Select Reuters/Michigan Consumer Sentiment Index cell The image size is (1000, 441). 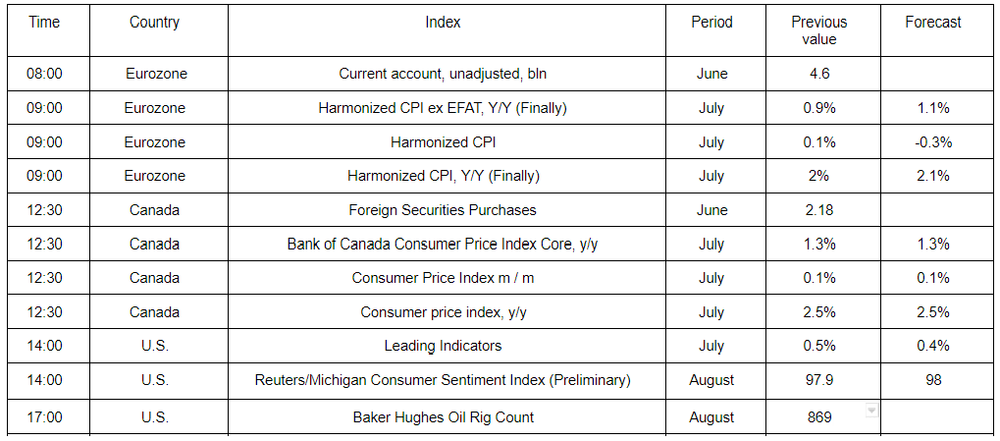click(443, 380)
